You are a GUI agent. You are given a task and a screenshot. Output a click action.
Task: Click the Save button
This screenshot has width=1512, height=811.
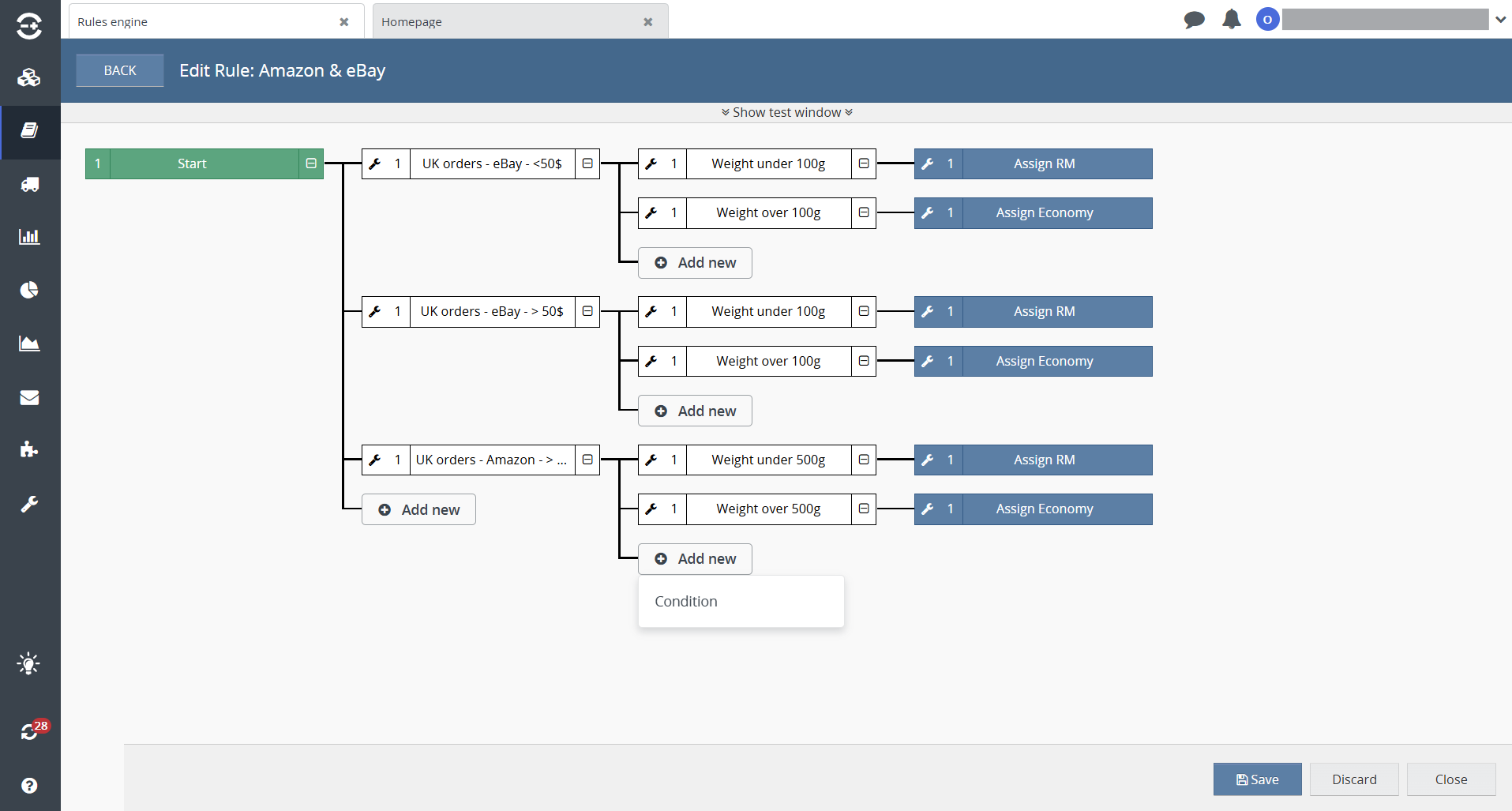pyautogui.click(x=1257, y=779)
